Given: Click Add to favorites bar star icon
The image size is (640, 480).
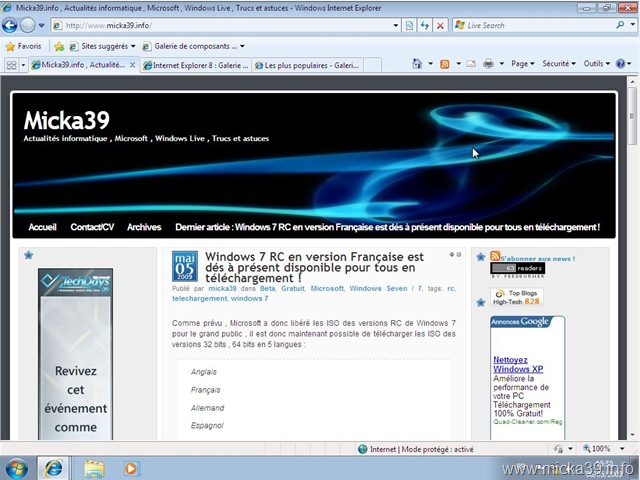Looking at the screenshot, I should tap(59, 47).
